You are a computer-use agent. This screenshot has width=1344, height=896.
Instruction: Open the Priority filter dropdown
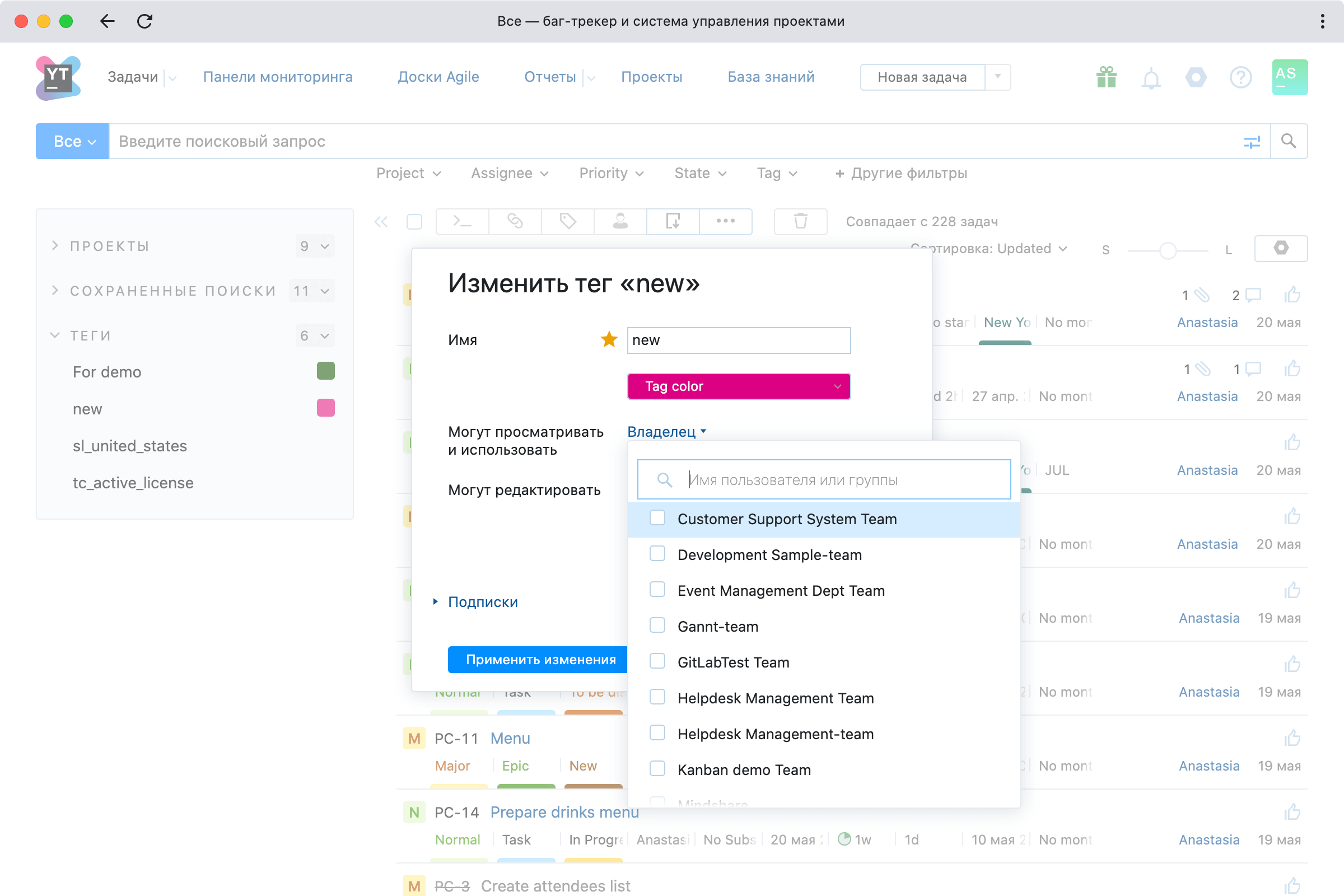[612, 173]
